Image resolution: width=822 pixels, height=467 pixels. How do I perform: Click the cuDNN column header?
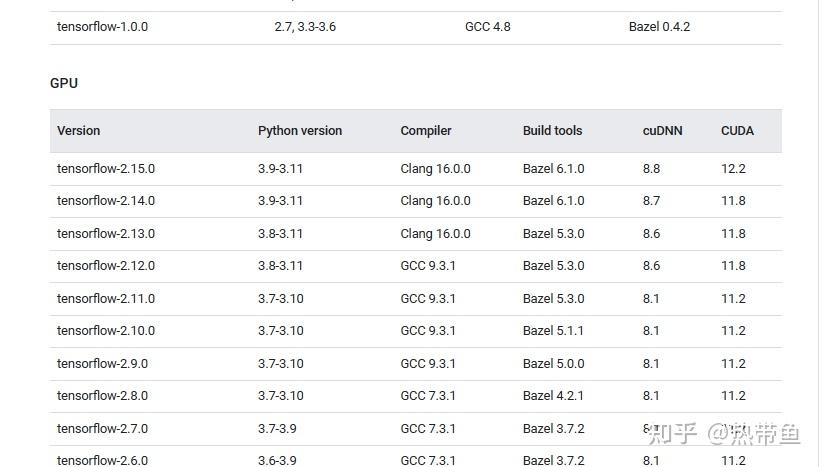(x=662, y=131)
